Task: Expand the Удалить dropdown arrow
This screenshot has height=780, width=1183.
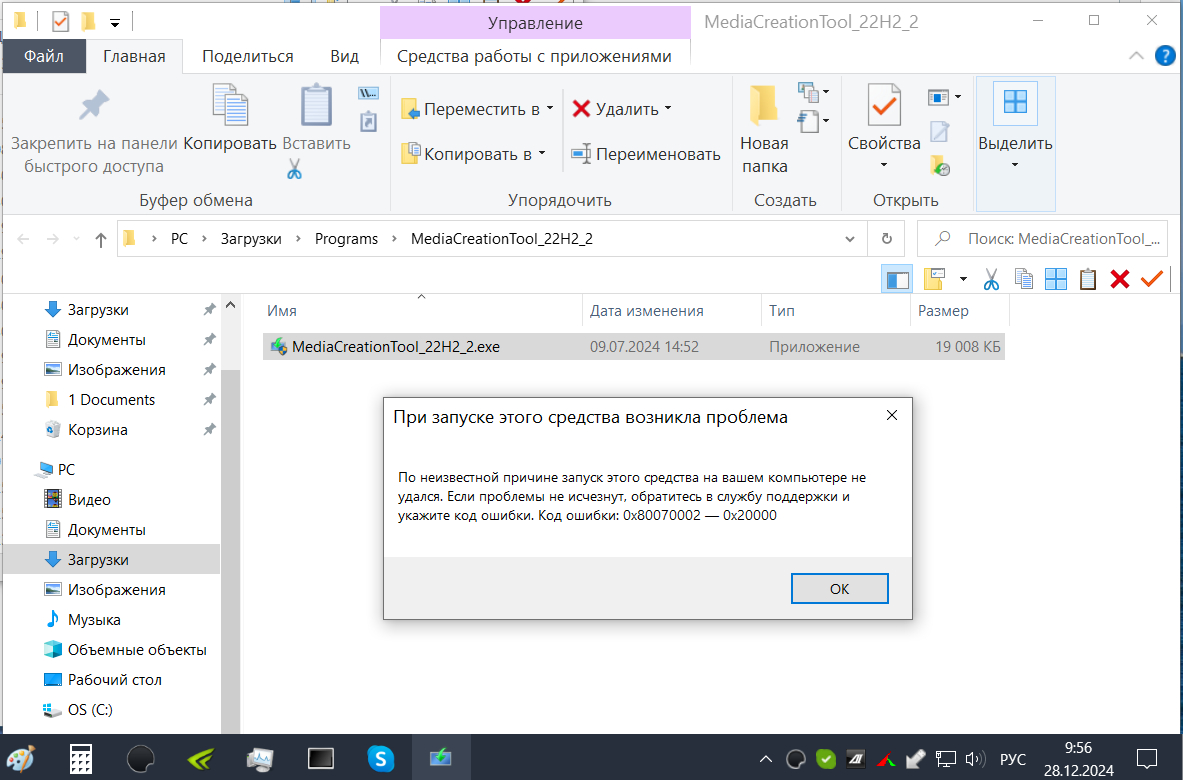Action: (668, 108)
